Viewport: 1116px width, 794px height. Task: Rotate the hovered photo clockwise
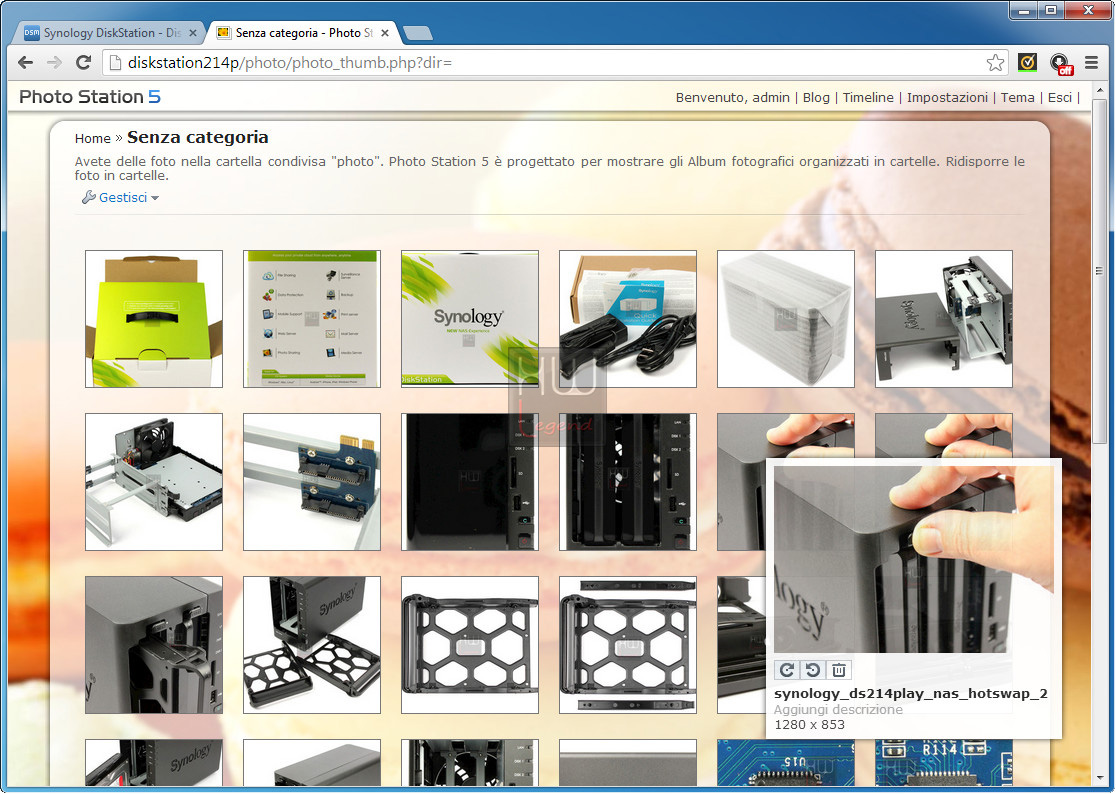pyautogui.click(x=786, y=669)
